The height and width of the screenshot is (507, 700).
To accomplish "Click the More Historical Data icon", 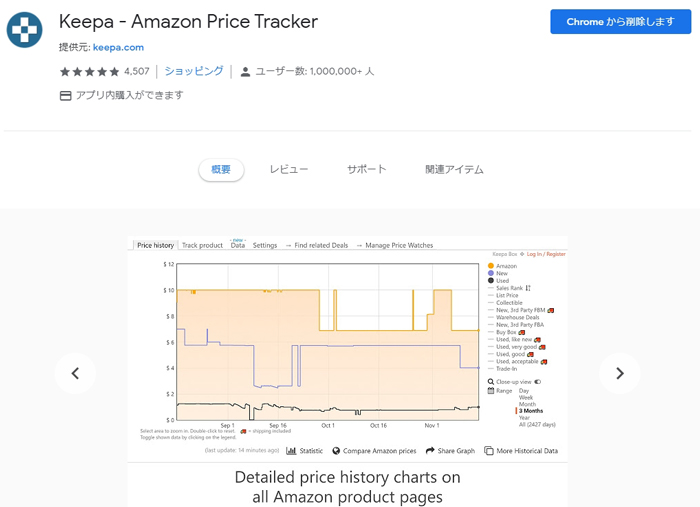I will tap(489, 451).
